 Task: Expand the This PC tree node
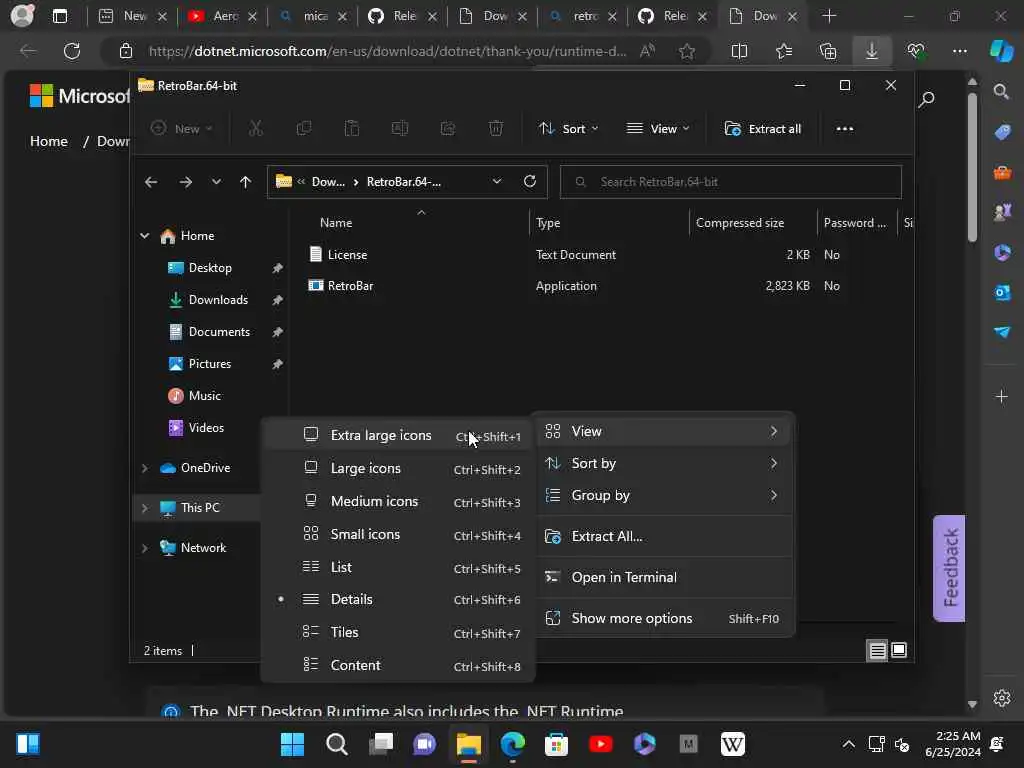144,508
